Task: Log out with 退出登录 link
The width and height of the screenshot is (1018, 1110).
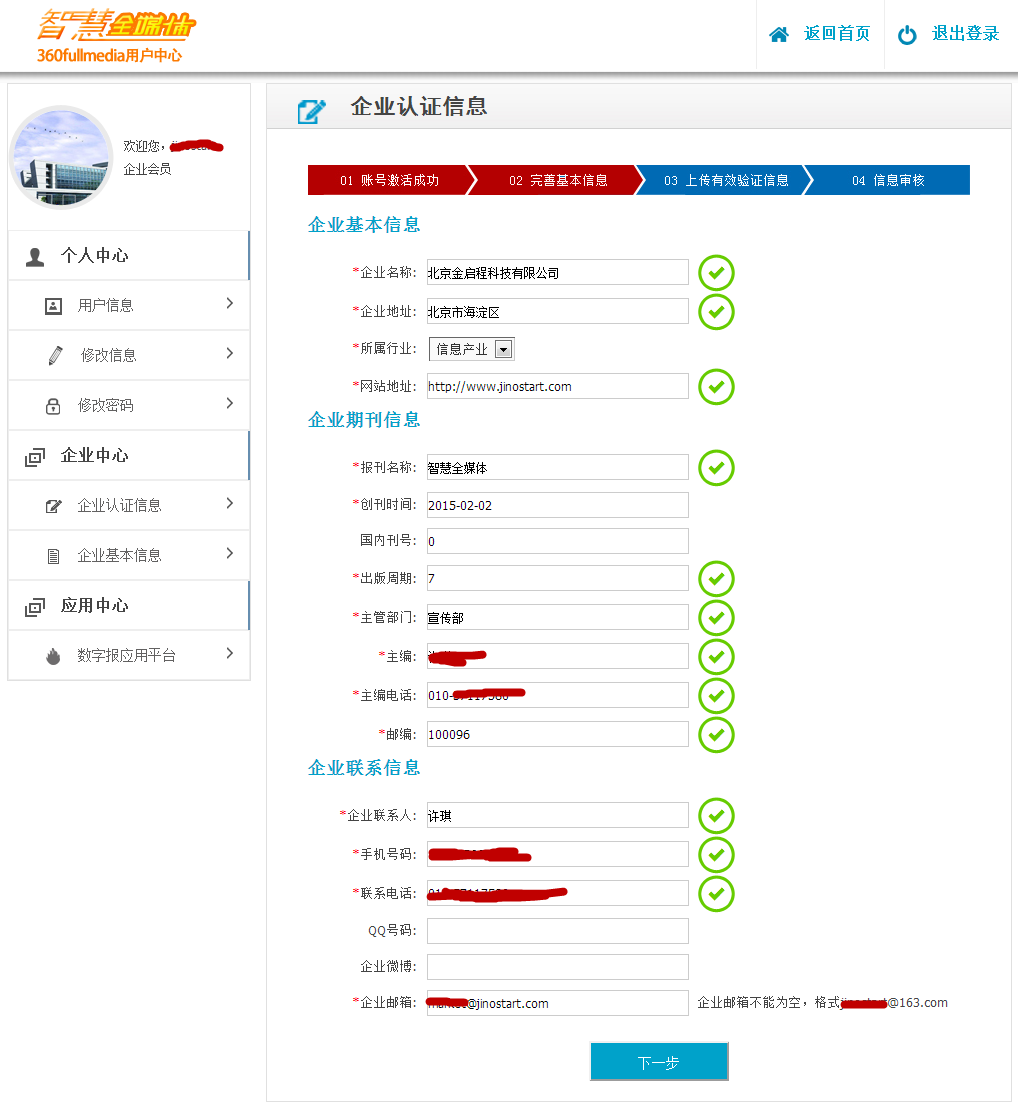Action: [966, 34]
